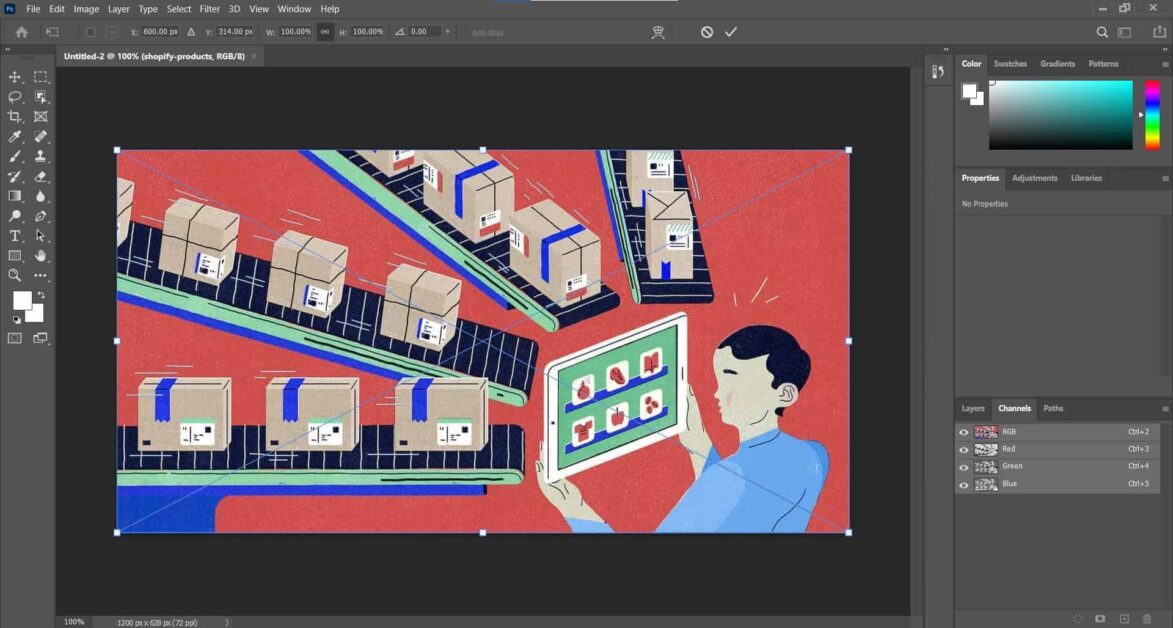The height and width of the screenshot is (628, 1173).
Task: Hide the Red channel
Action: pyautogui.click(x=963, y=449)
